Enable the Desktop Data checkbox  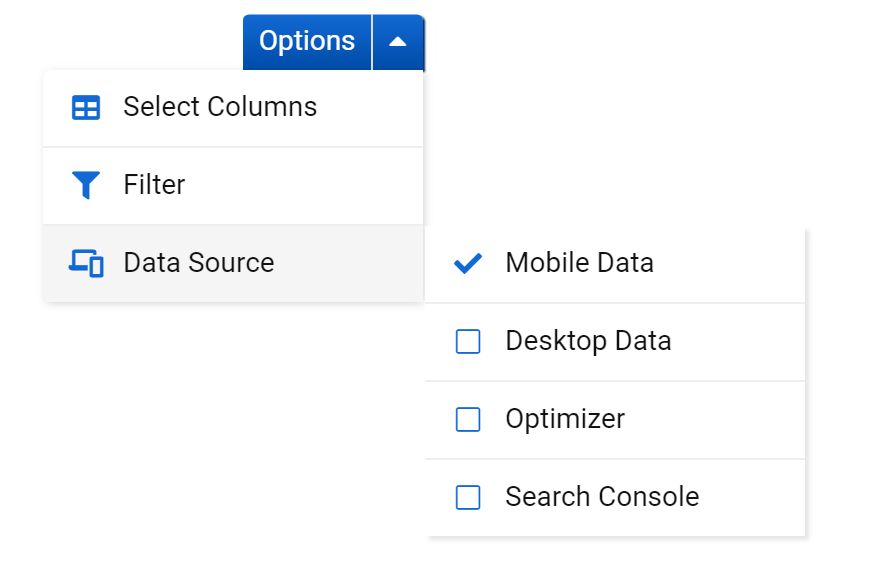[468, 341]
